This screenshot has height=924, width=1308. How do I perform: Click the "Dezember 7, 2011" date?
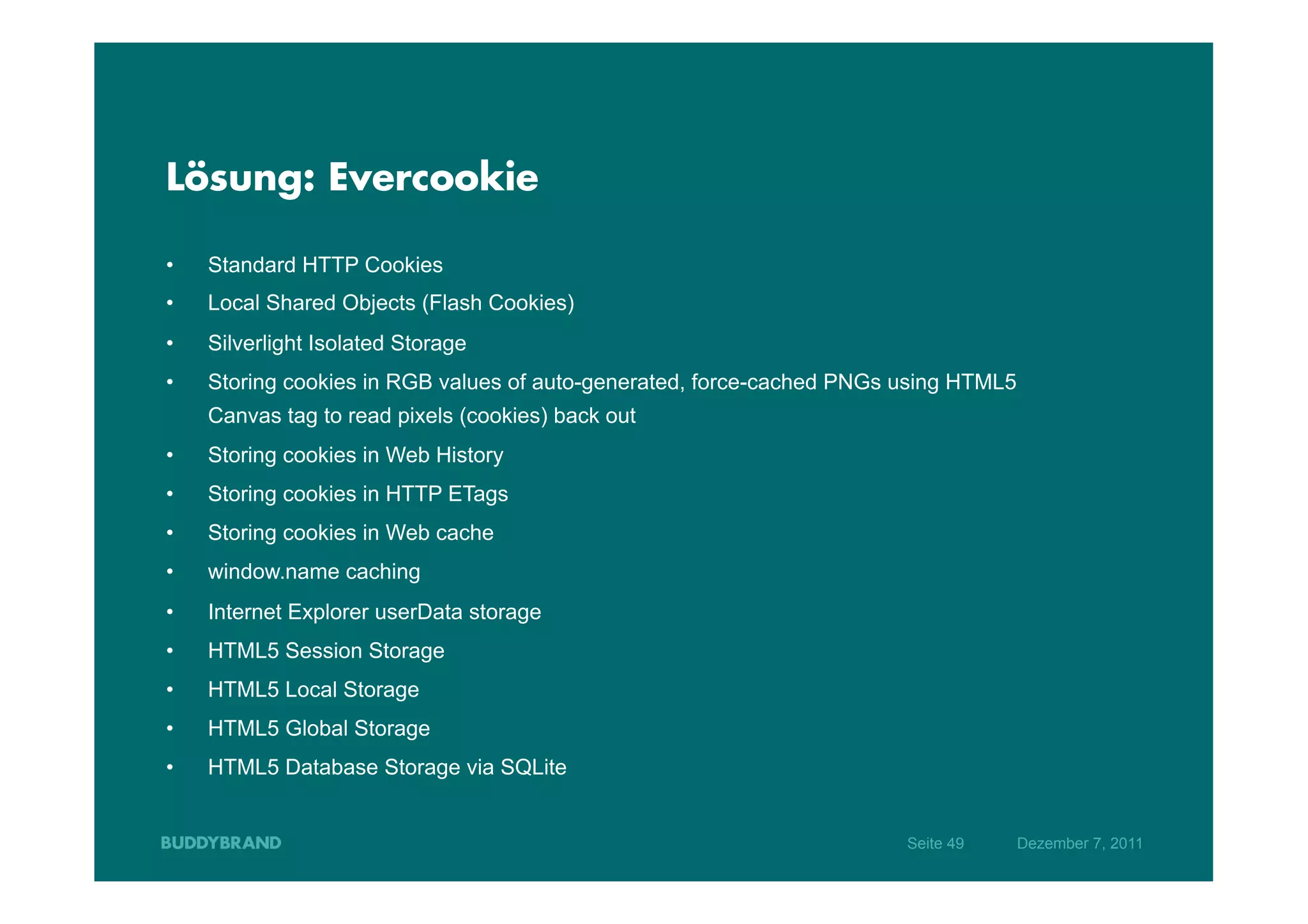click(x=1079, y=844)
